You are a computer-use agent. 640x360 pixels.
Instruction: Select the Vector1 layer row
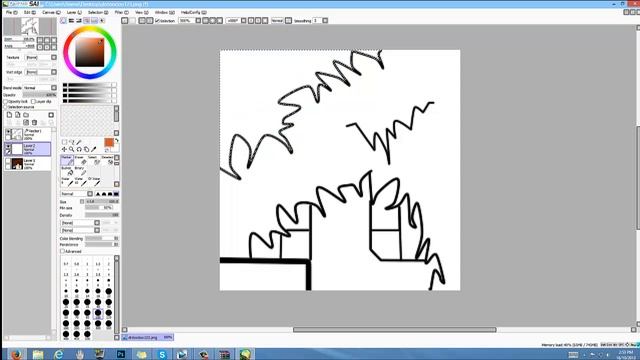coord(28,134)
